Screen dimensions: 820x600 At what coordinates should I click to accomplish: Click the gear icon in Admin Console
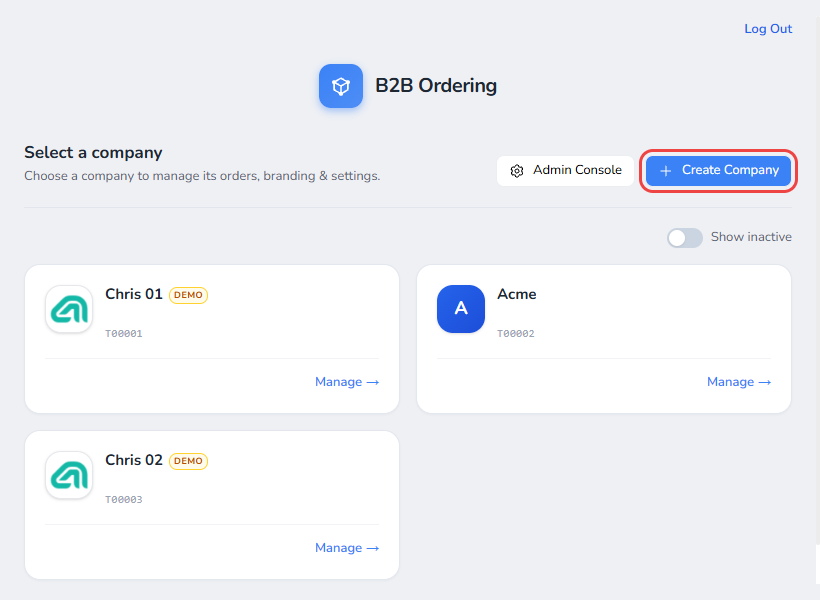(x=517, y=171)
